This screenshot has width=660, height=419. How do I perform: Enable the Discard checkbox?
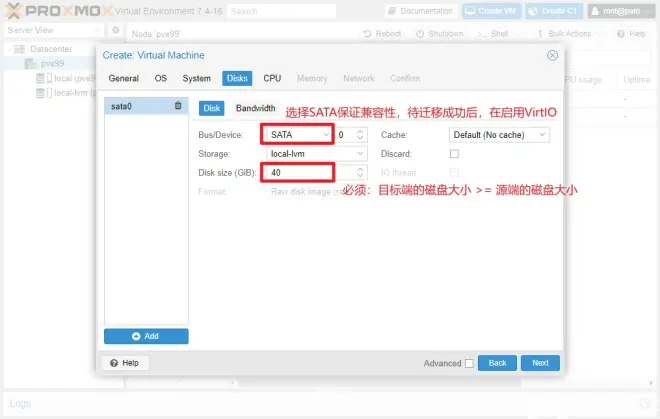[x=454, y=154]
